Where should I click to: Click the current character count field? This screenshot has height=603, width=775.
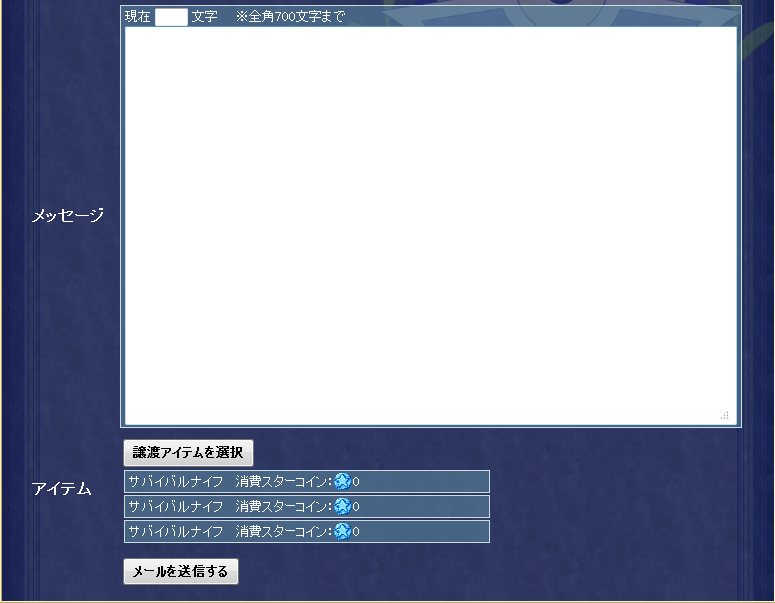coord(171,17)
